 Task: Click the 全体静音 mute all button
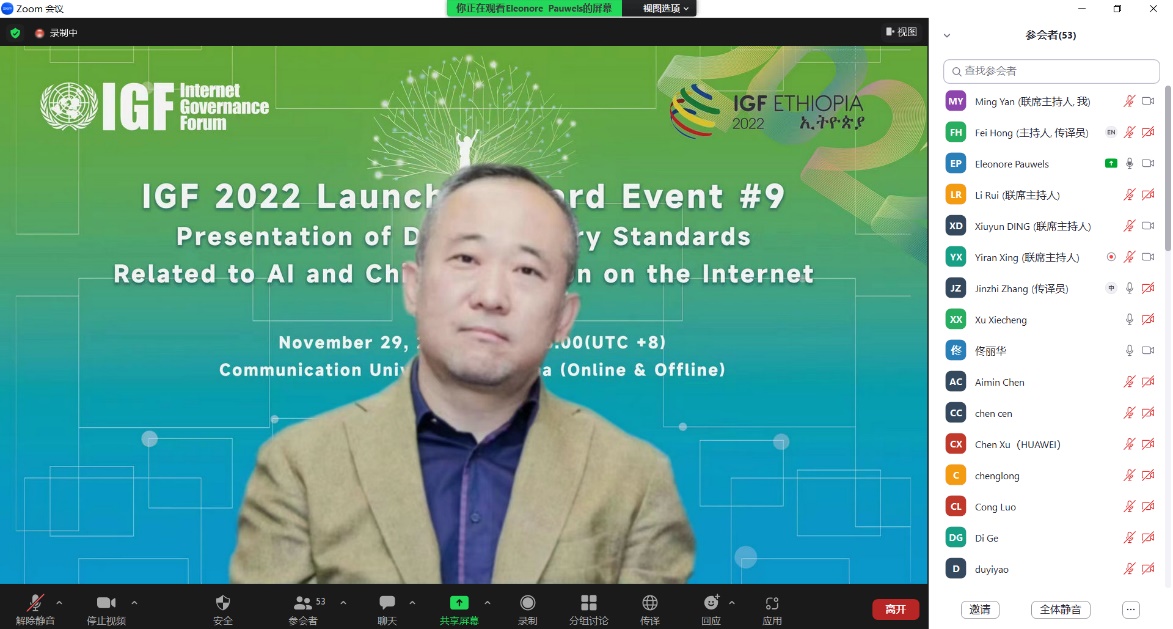click(x=1060, y=609)
